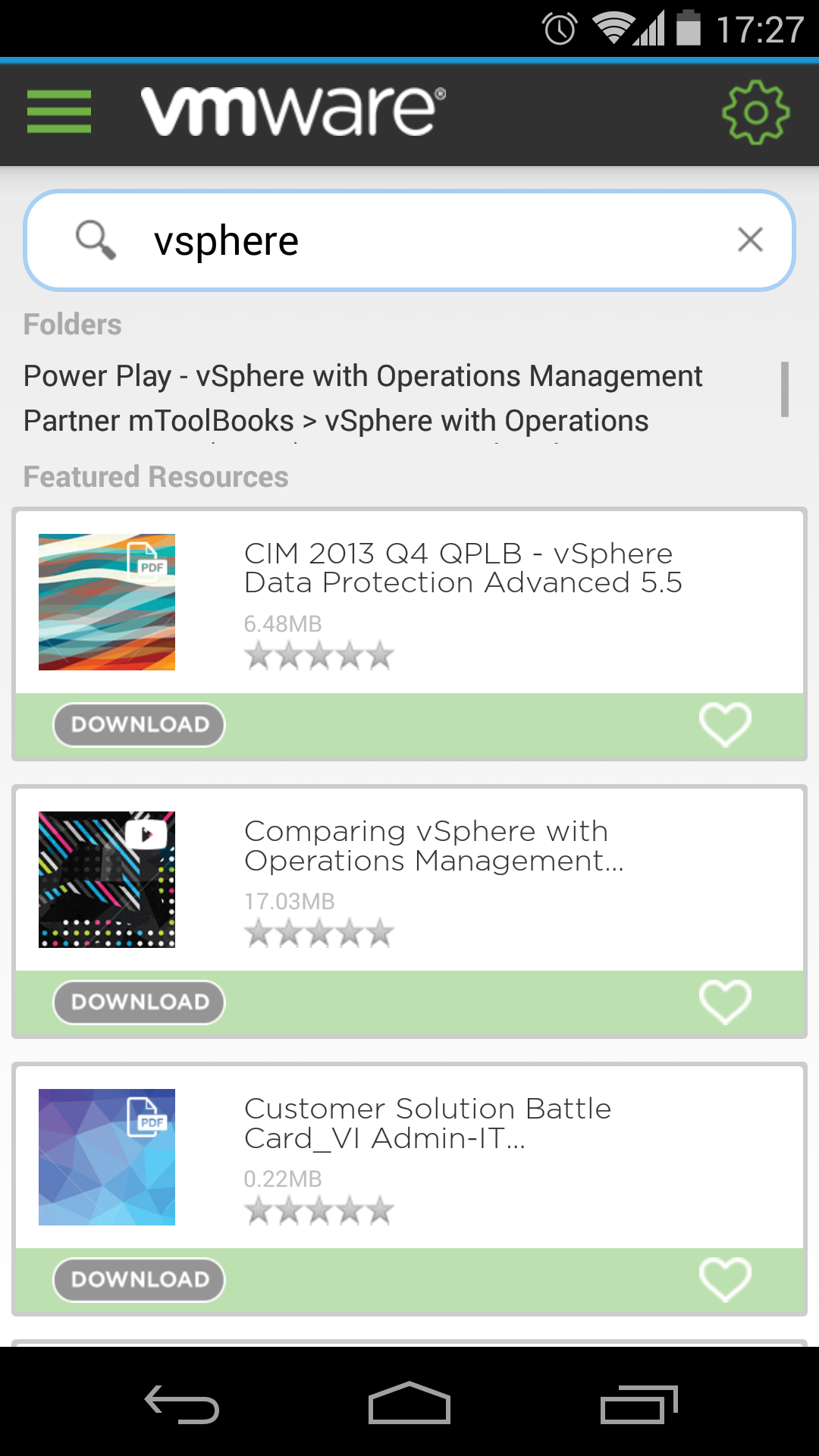Favorite the vSphere Data Protection resource

(724, 725)
